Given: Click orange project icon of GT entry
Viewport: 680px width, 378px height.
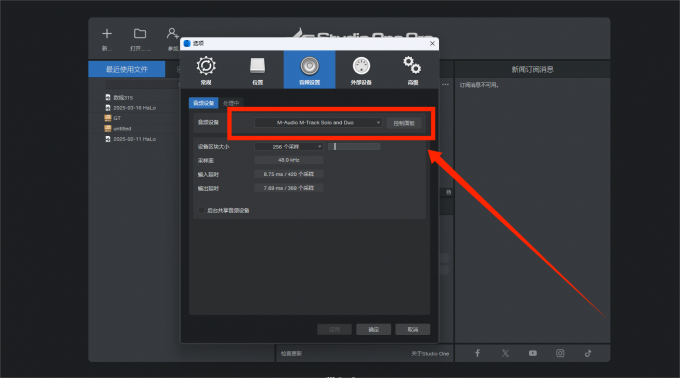Looking at the screenshot, I should pos(108,118).
